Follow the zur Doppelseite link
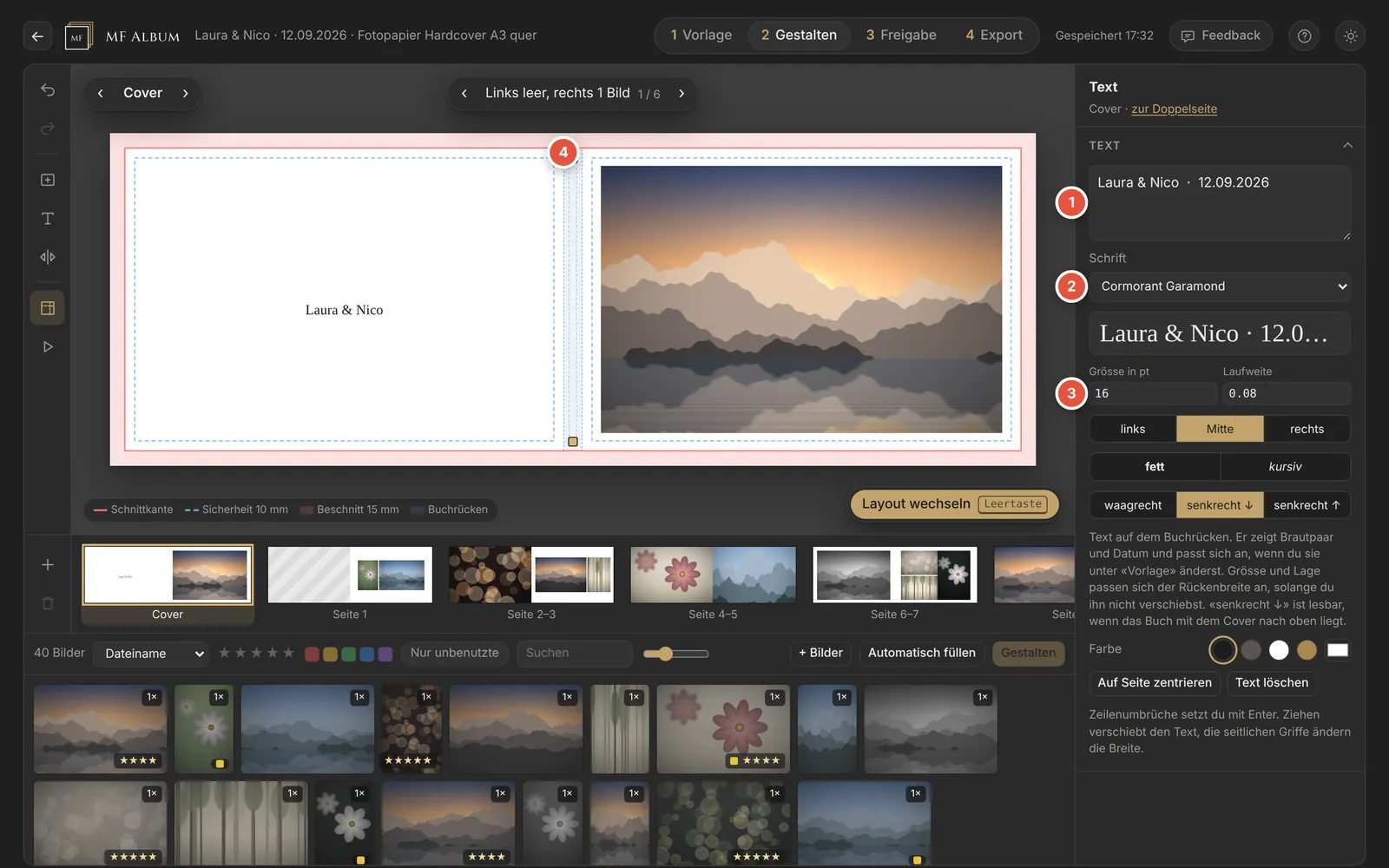Screen dimensions: 1389x868 1174,108
